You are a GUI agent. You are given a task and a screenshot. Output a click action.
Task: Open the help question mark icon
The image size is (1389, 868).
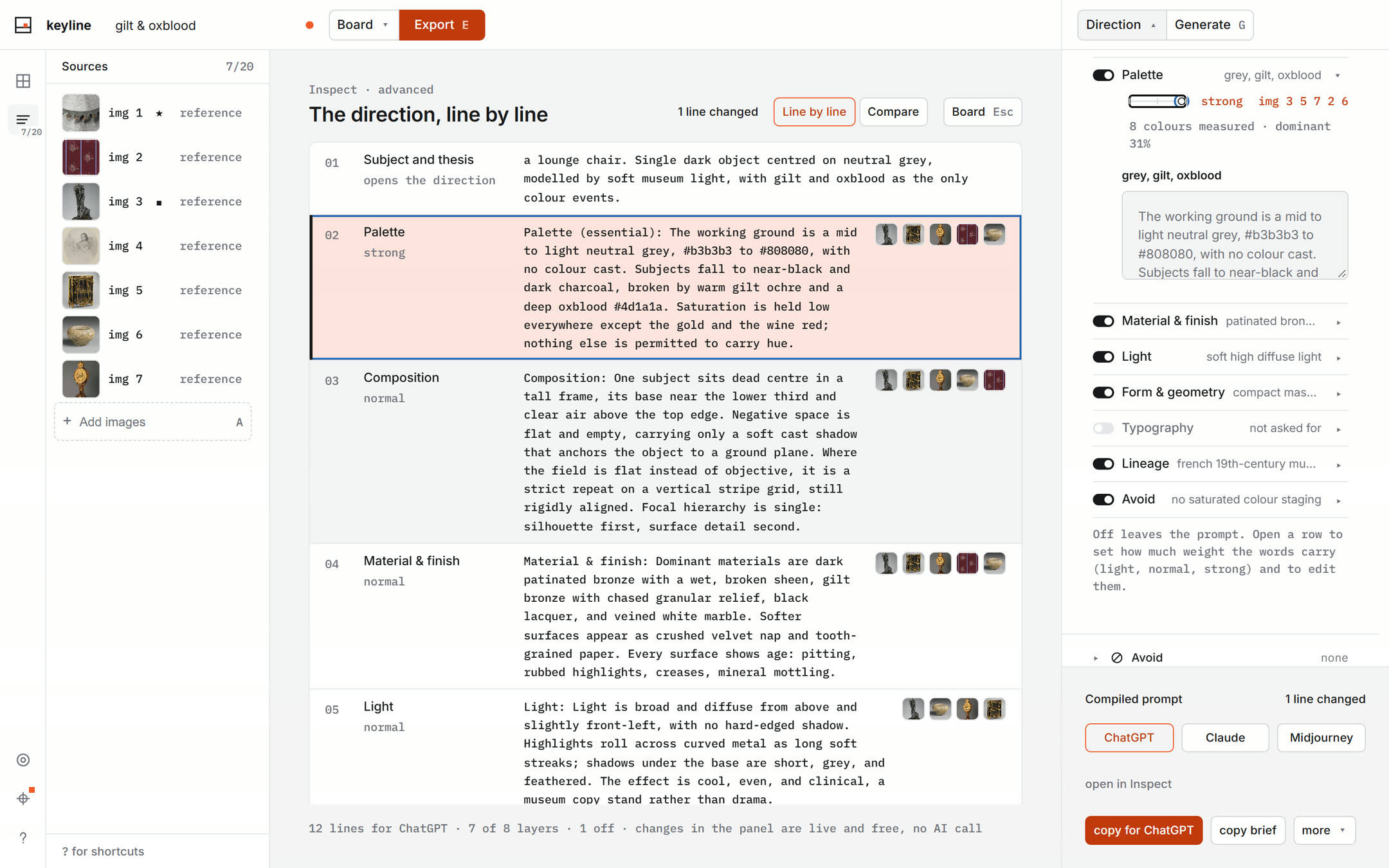[23, 838]
